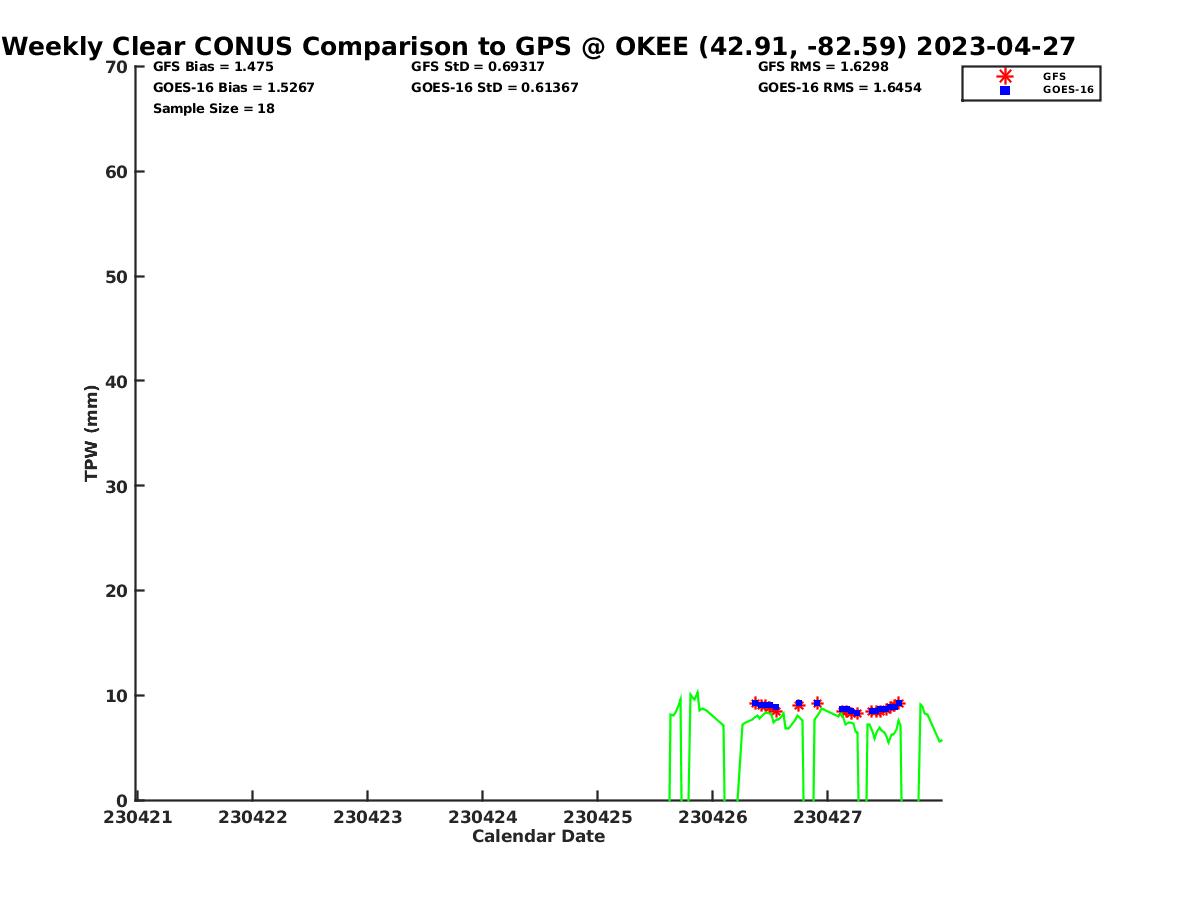This screenshot has height=900, width=1200.
Task: Click the GFS StD = 0.69317 text
Action: [477, 67]
